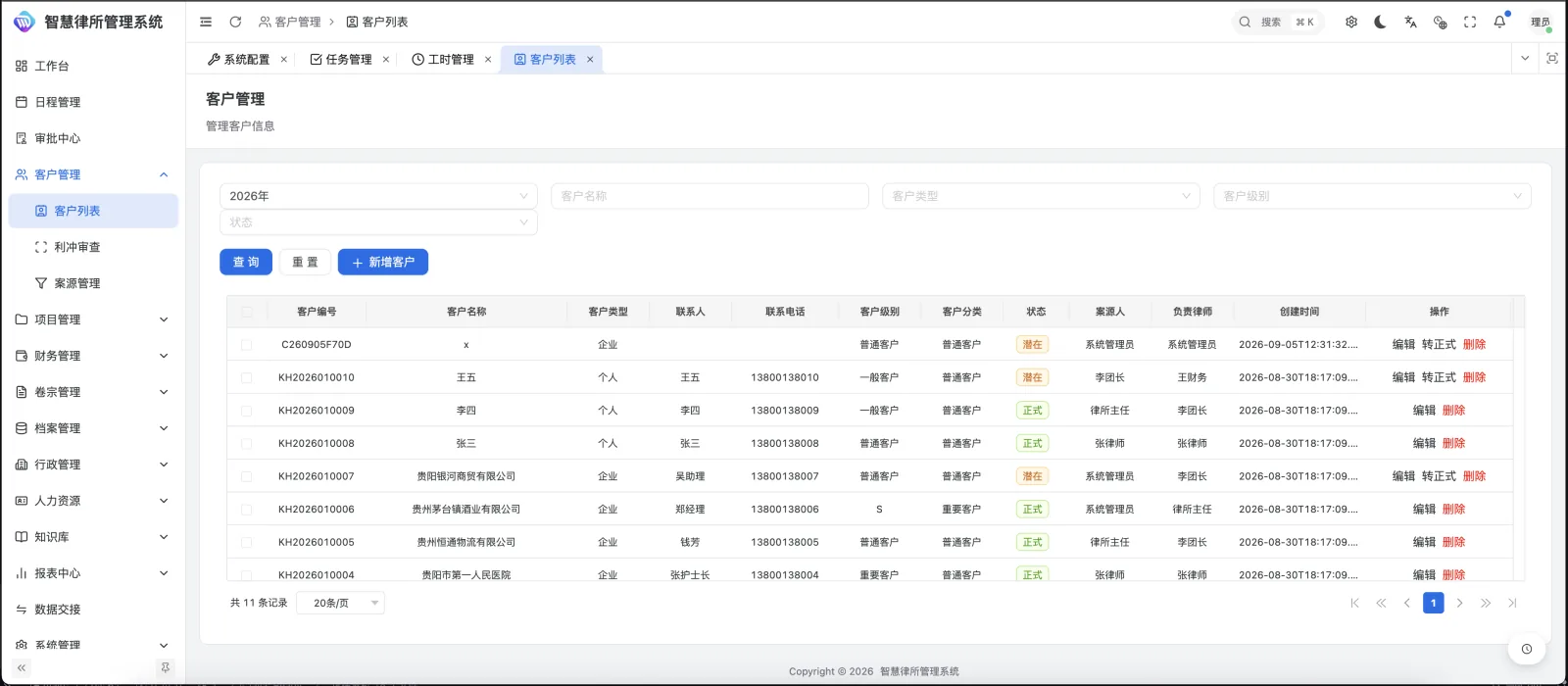Screen dimensions: 1568x686
Task: Click the refresh page icon in header
Action: 235,22
